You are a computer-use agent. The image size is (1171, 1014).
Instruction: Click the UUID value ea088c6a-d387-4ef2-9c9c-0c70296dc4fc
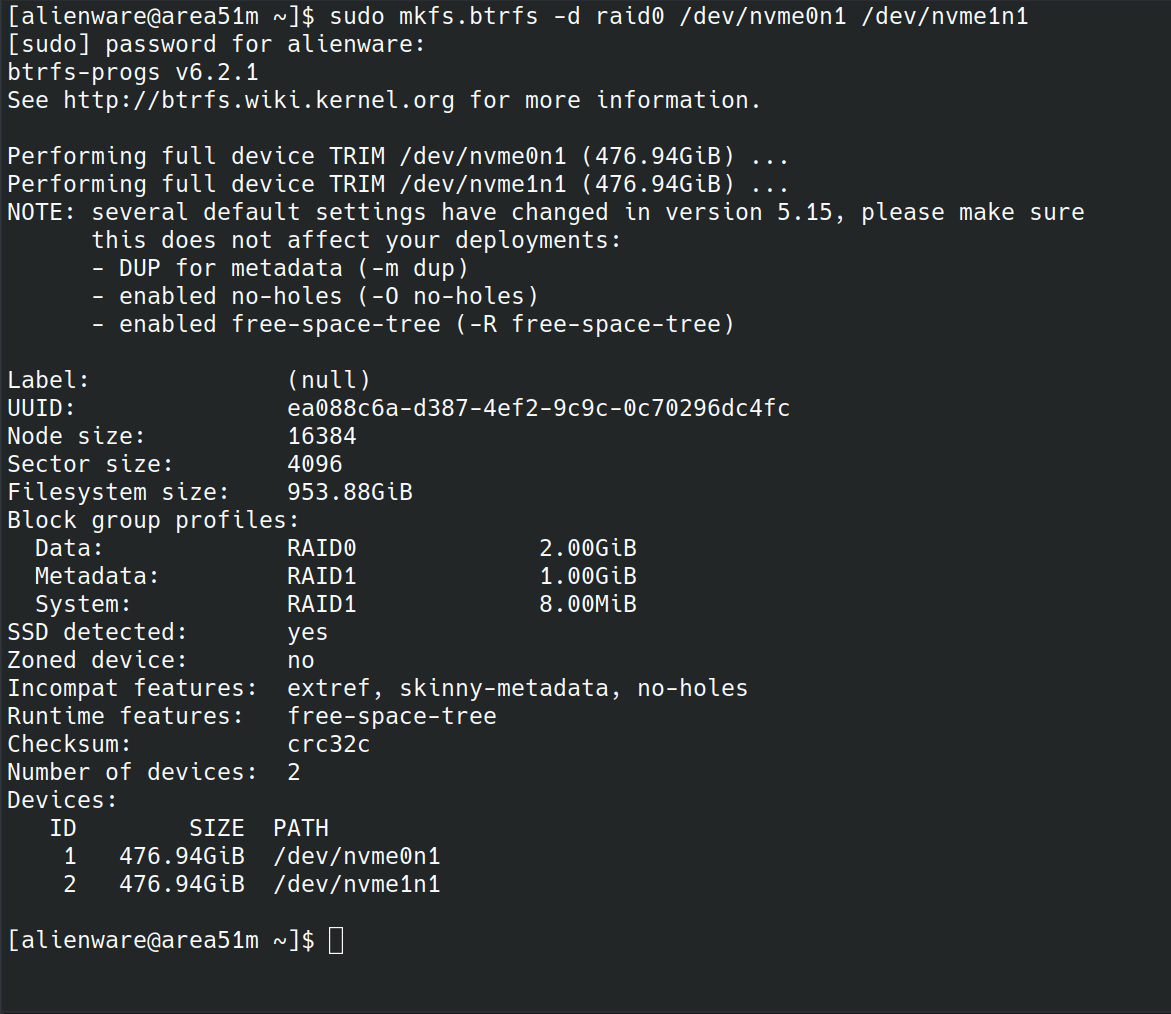click(538, 408)
